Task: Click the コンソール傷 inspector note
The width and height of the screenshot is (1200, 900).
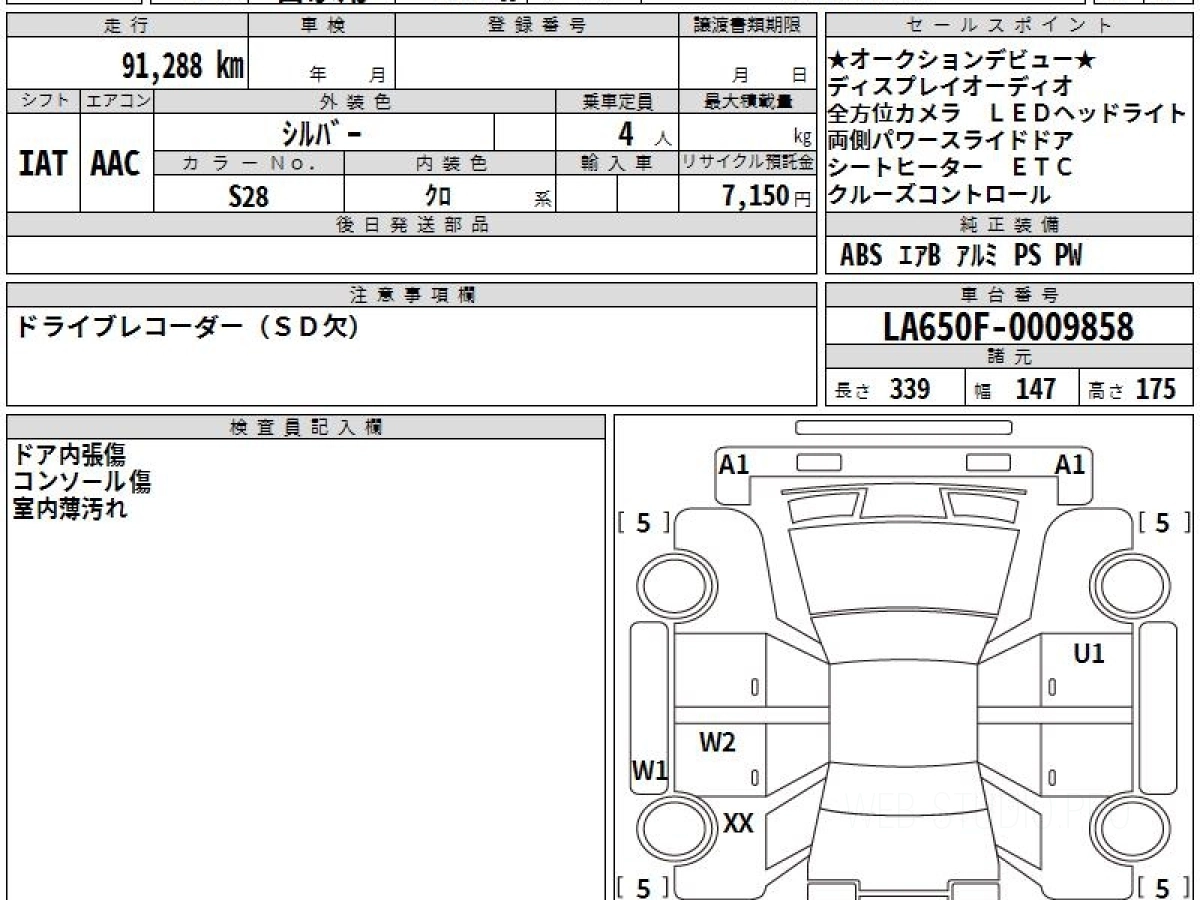Action: point(82,482)
